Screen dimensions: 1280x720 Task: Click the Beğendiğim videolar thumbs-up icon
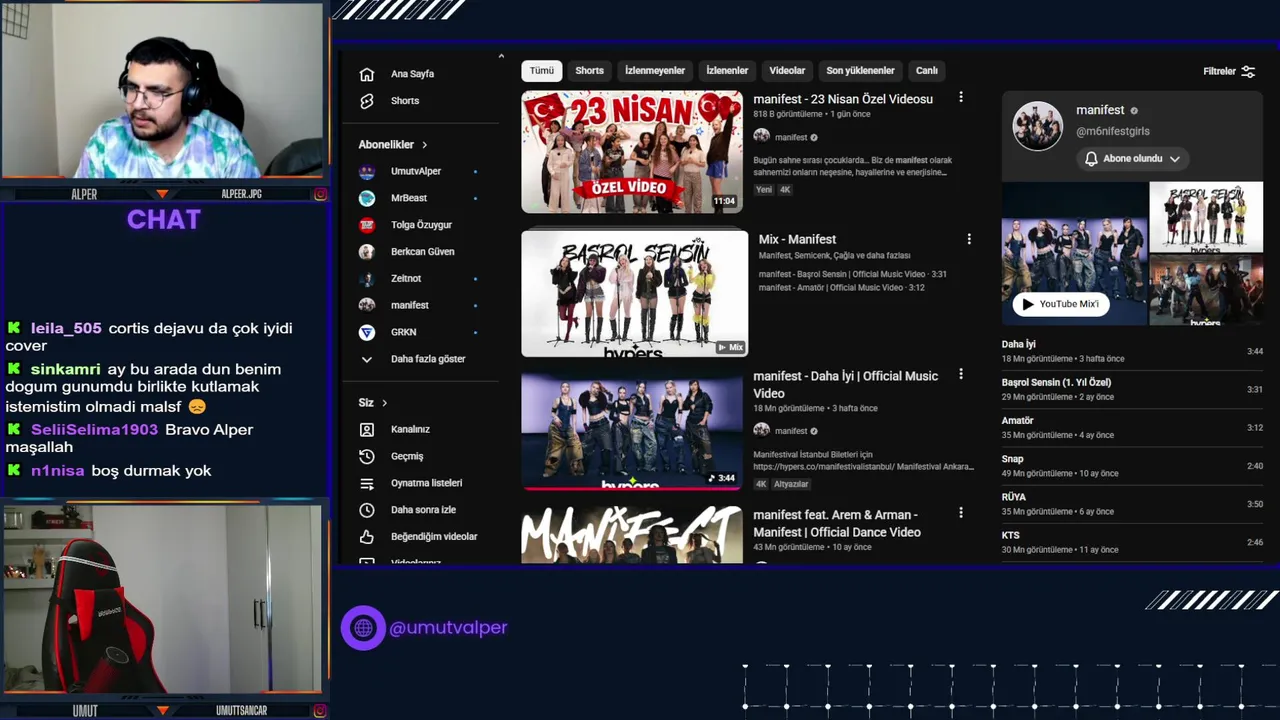[x=367, y=537]
